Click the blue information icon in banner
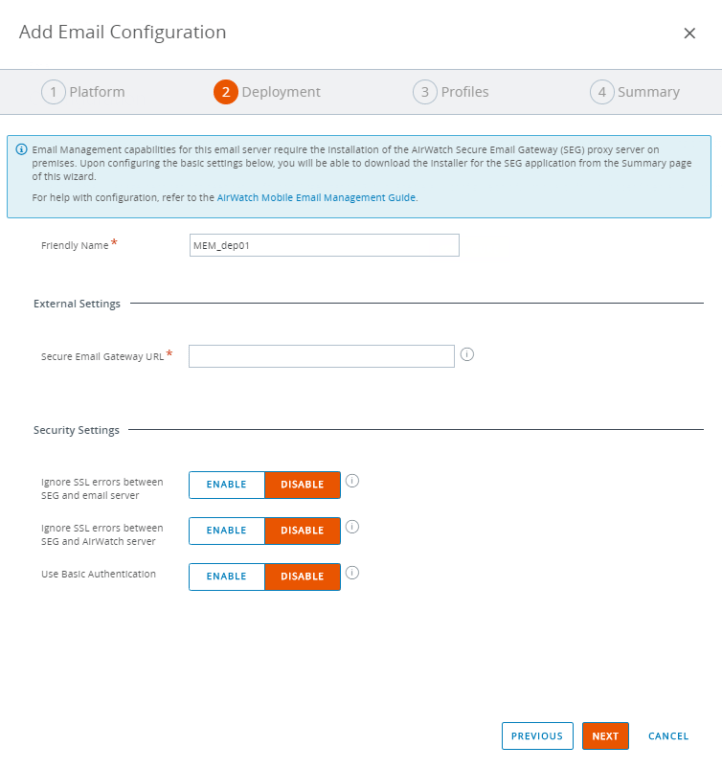722x769 pixels. (22, 149)
